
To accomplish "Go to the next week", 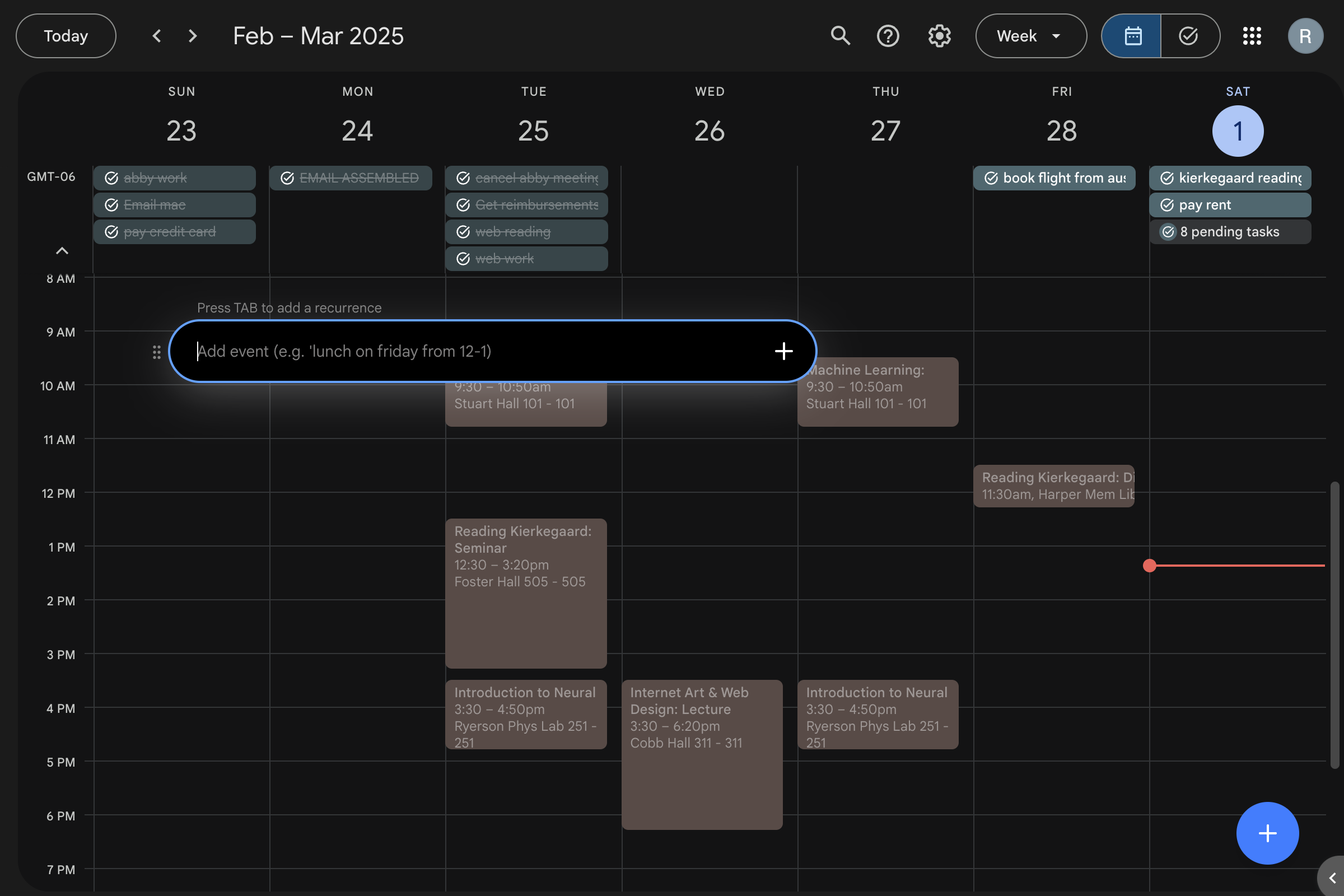I will 193,35.
